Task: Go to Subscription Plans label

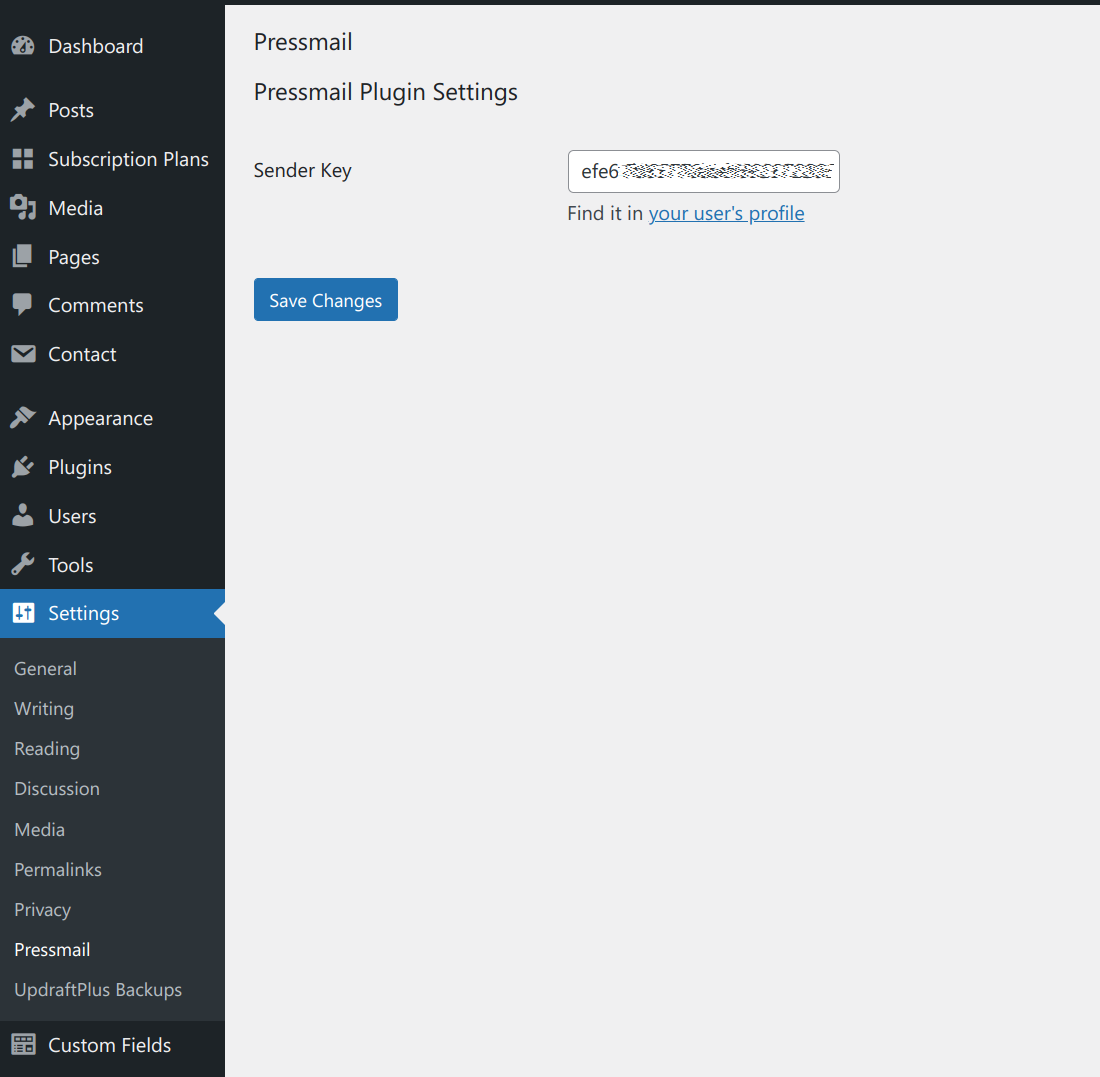Action: [128, 159]
